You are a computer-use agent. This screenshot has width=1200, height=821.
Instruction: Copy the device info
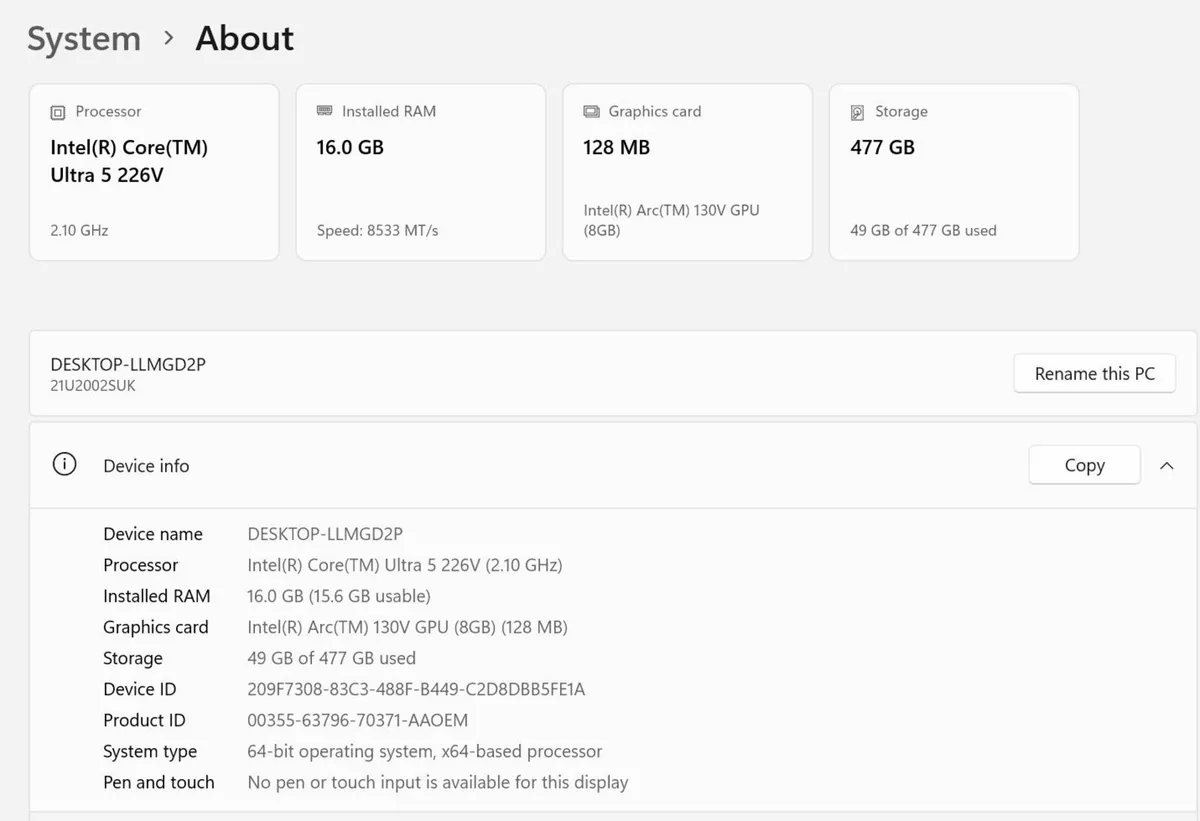click(x=1084, y=465)
